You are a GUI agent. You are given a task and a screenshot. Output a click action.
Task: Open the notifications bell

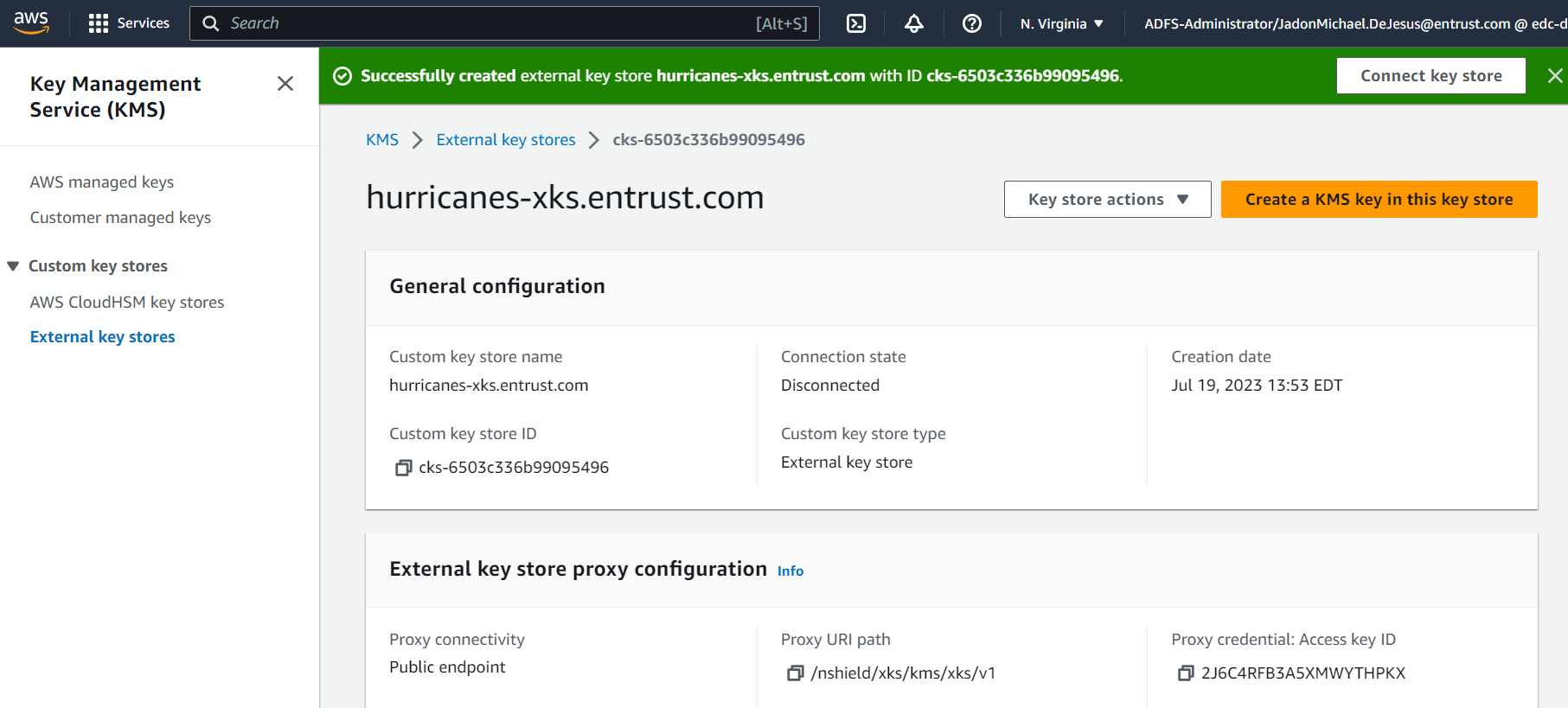coord(913,23)
